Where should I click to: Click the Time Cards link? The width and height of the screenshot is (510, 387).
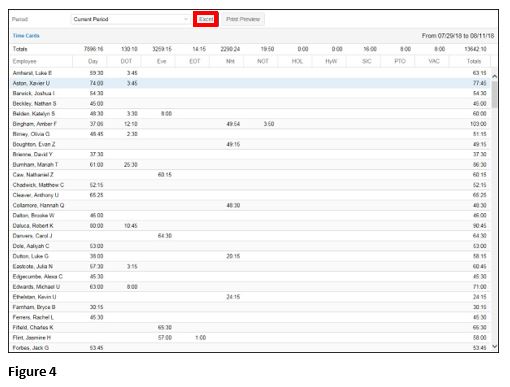26,36
